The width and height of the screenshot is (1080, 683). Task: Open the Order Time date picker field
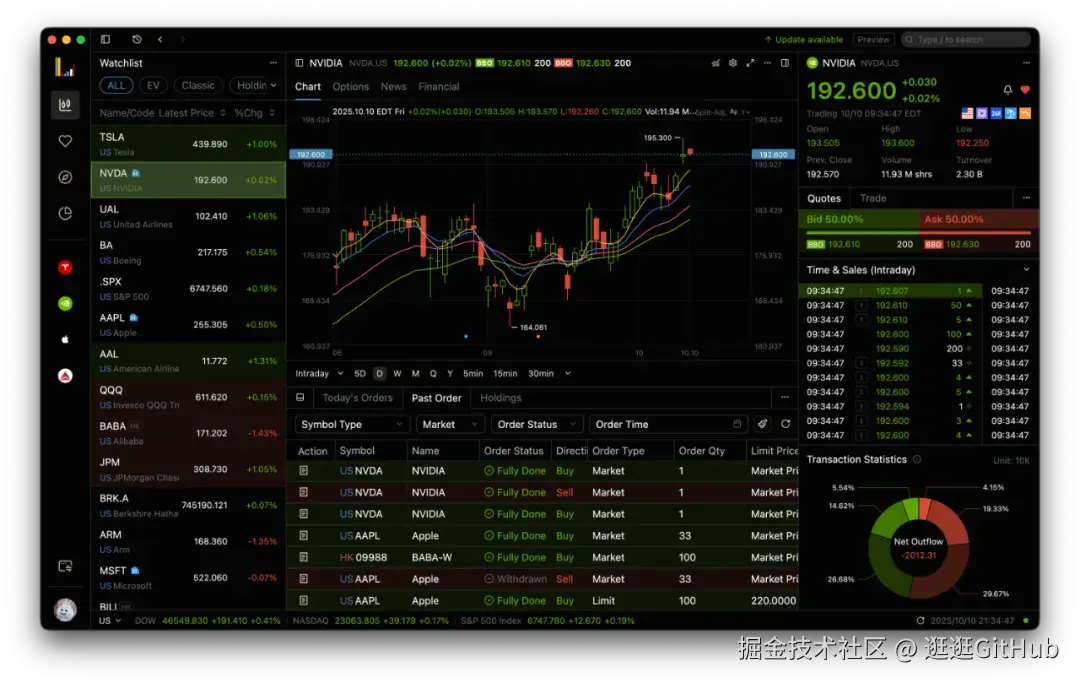(x=668, y=424)
